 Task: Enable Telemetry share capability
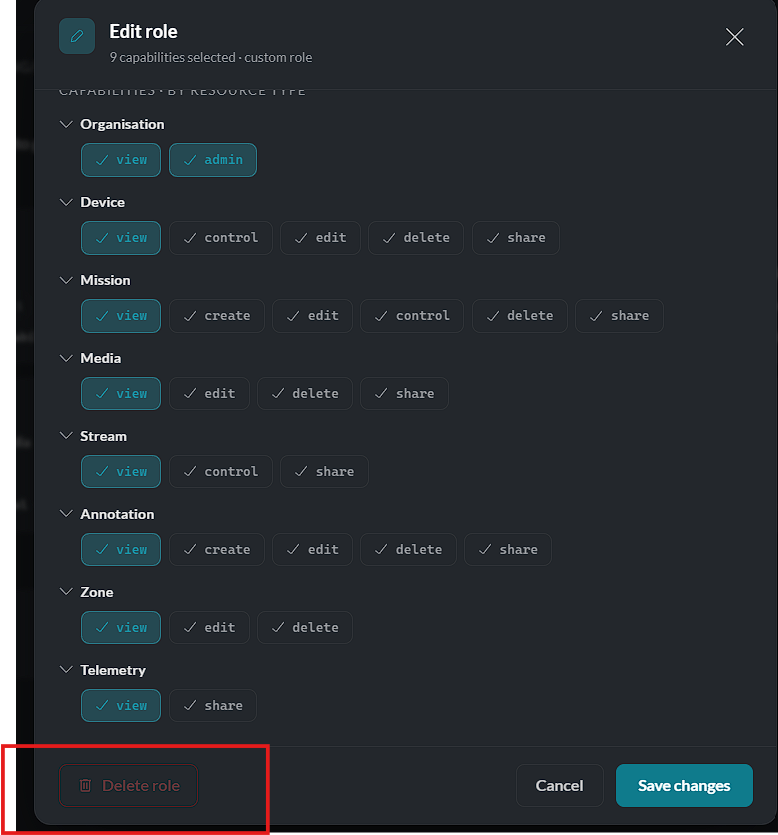pos(213,706)
